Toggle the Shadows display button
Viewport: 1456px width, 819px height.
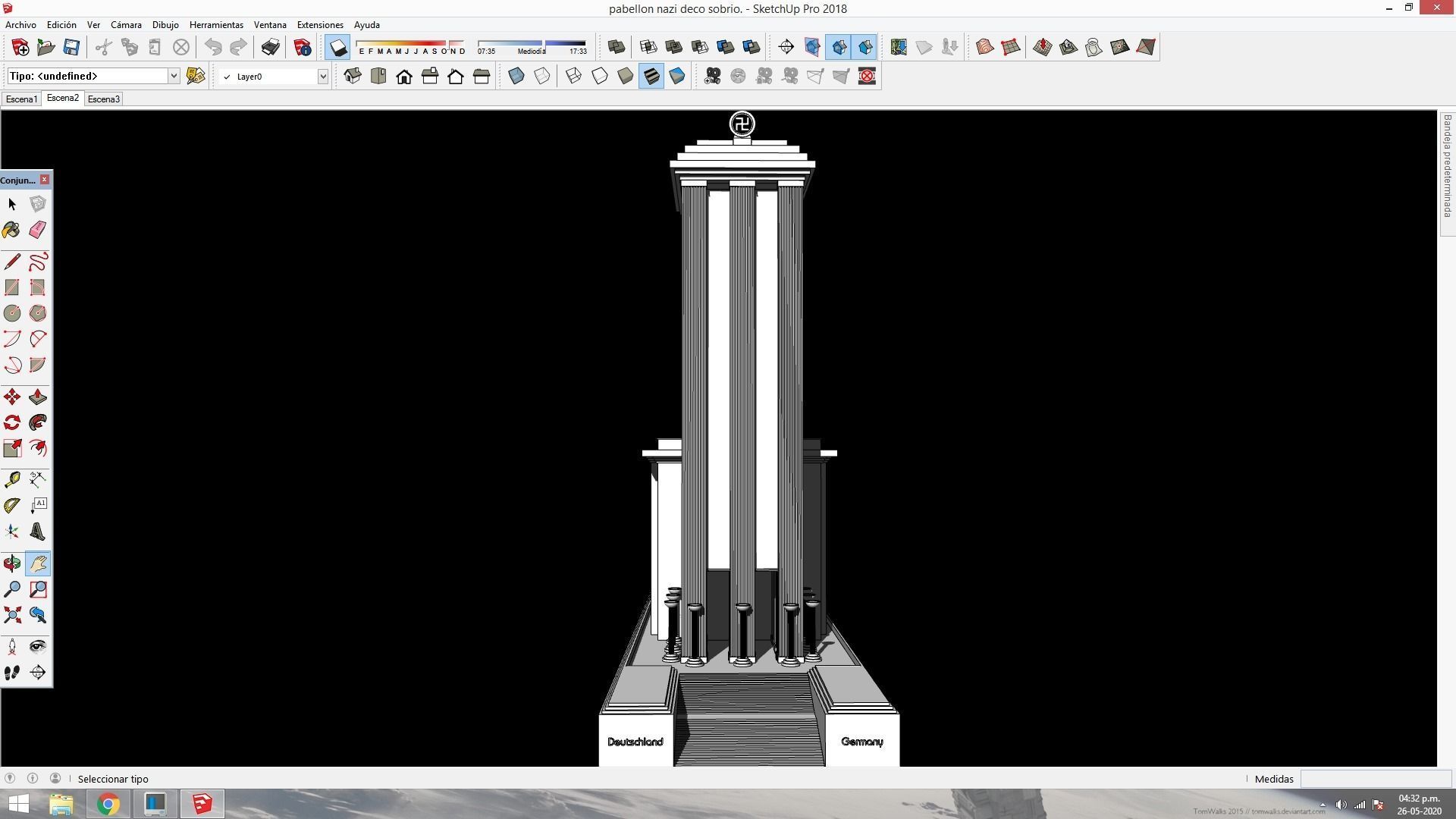coord(337,48)
